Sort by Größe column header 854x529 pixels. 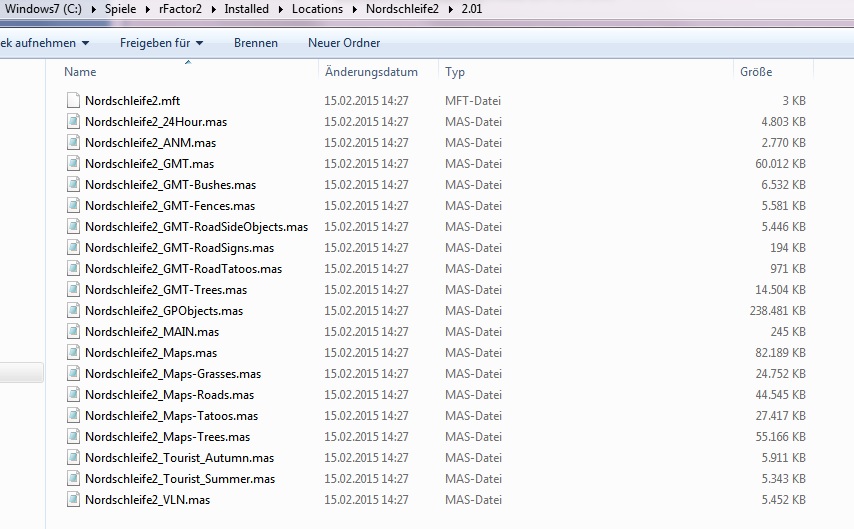coord(756,72)
